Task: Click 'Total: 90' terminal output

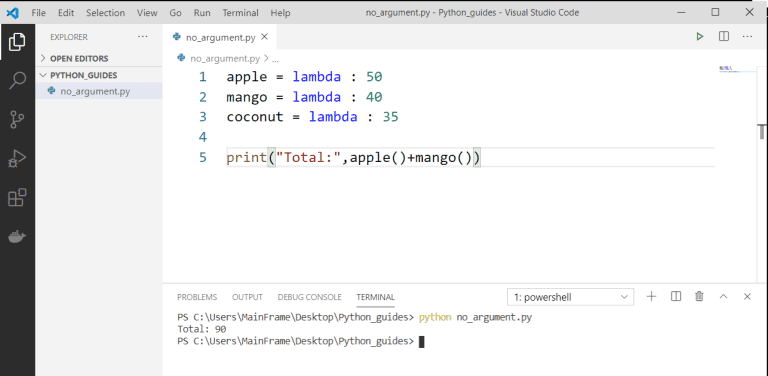Action: tap(202, 329)
